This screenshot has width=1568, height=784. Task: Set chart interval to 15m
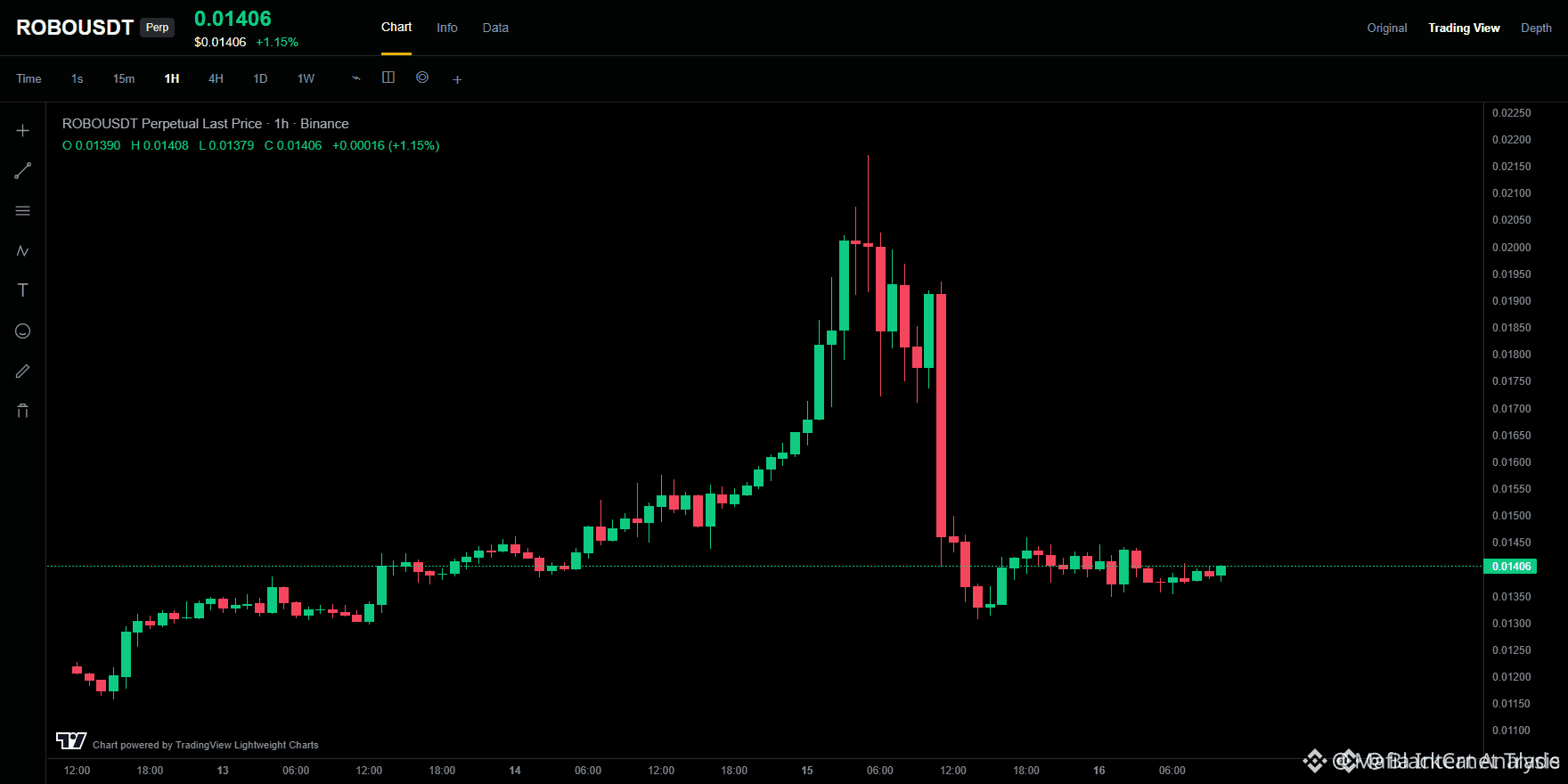click(x=124, y=78)
